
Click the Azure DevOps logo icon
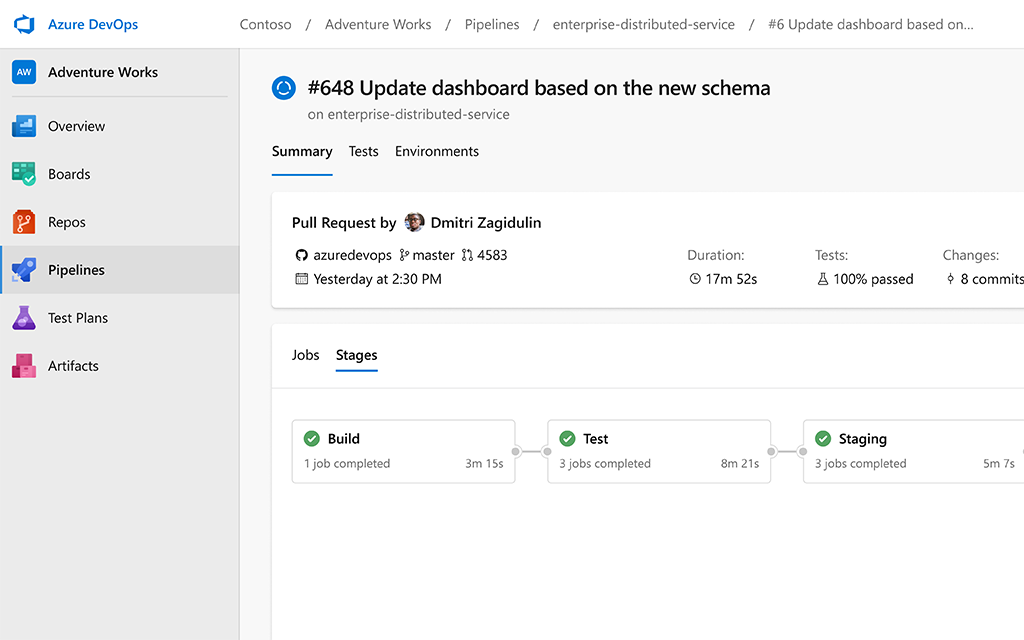click(x=24, y=24)
